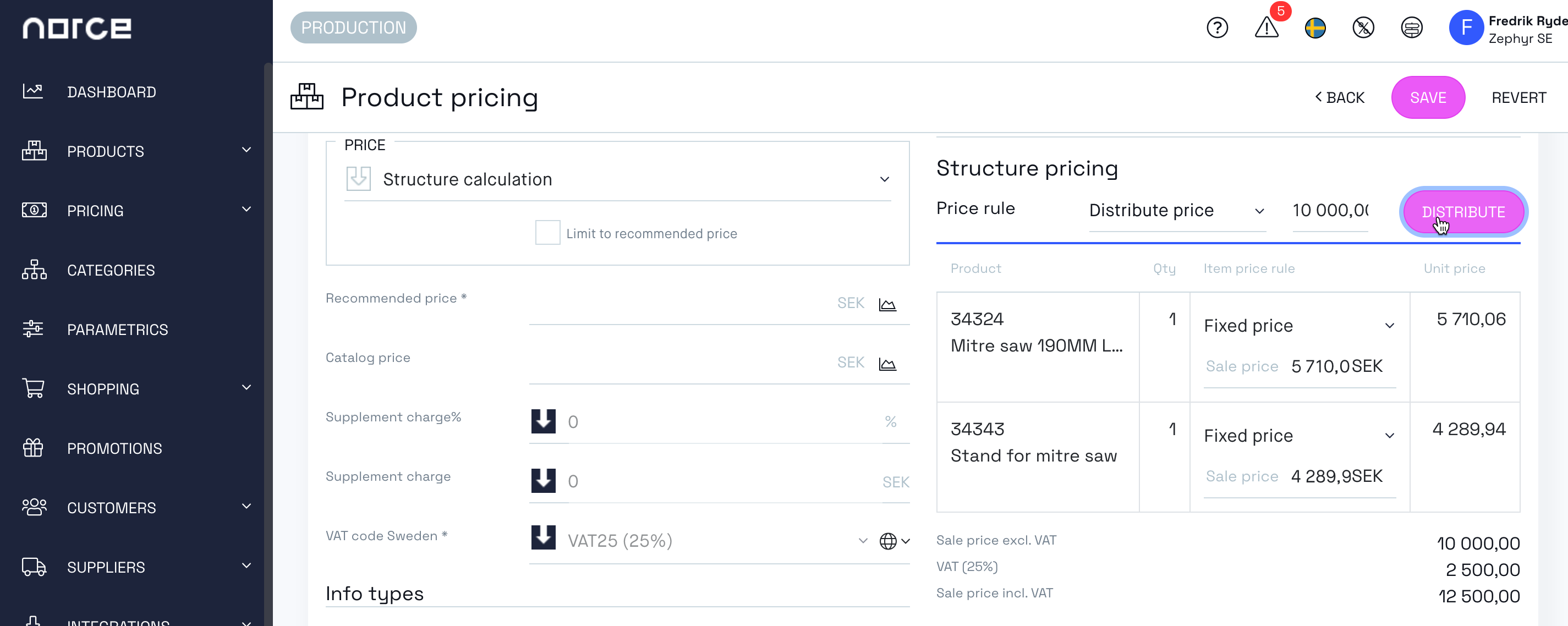1568x626 pixels.
Task: Click the SAVE button
Action: pos(1428,97)
